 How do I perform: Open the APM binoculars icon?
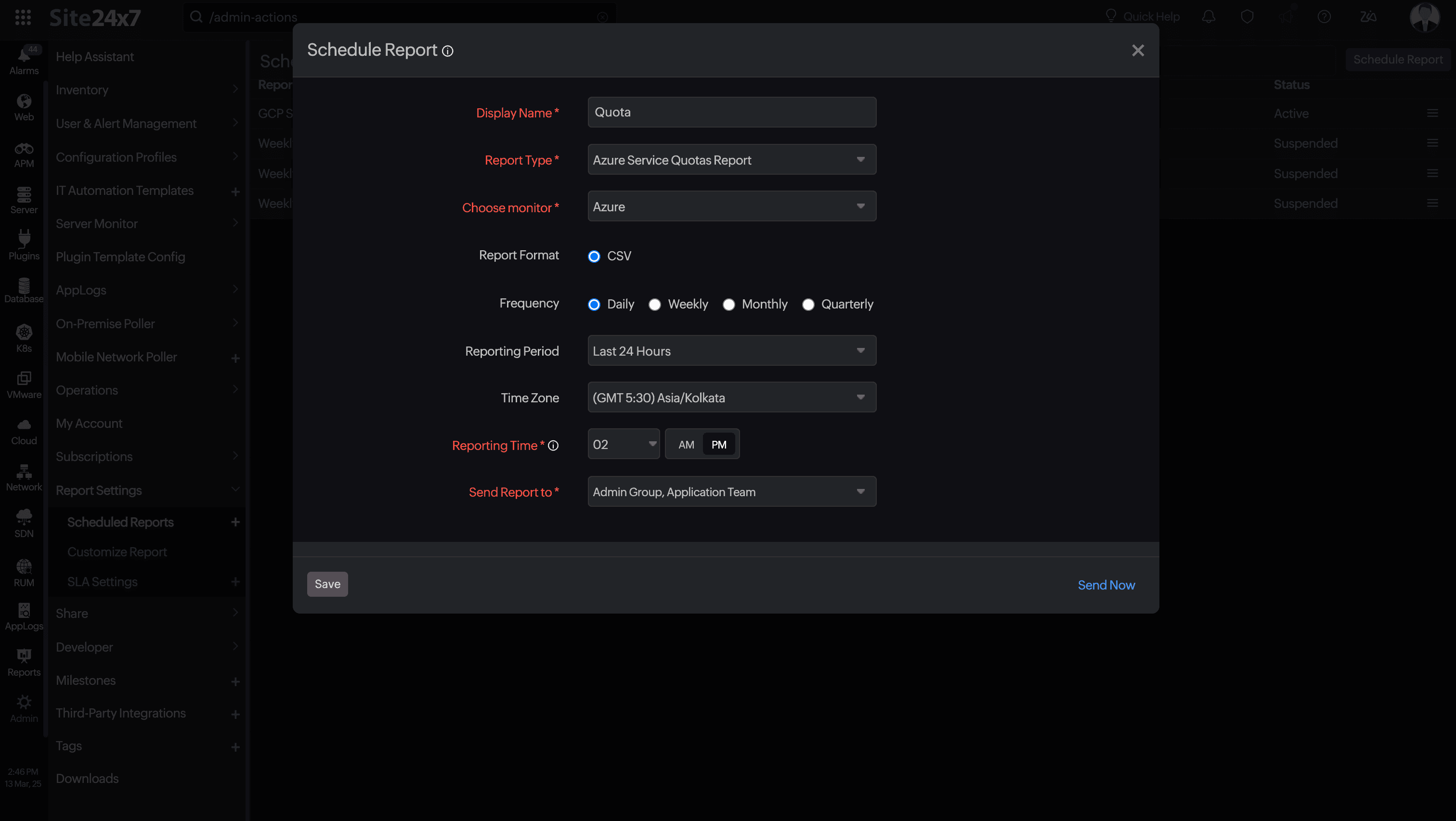(24, 154)
